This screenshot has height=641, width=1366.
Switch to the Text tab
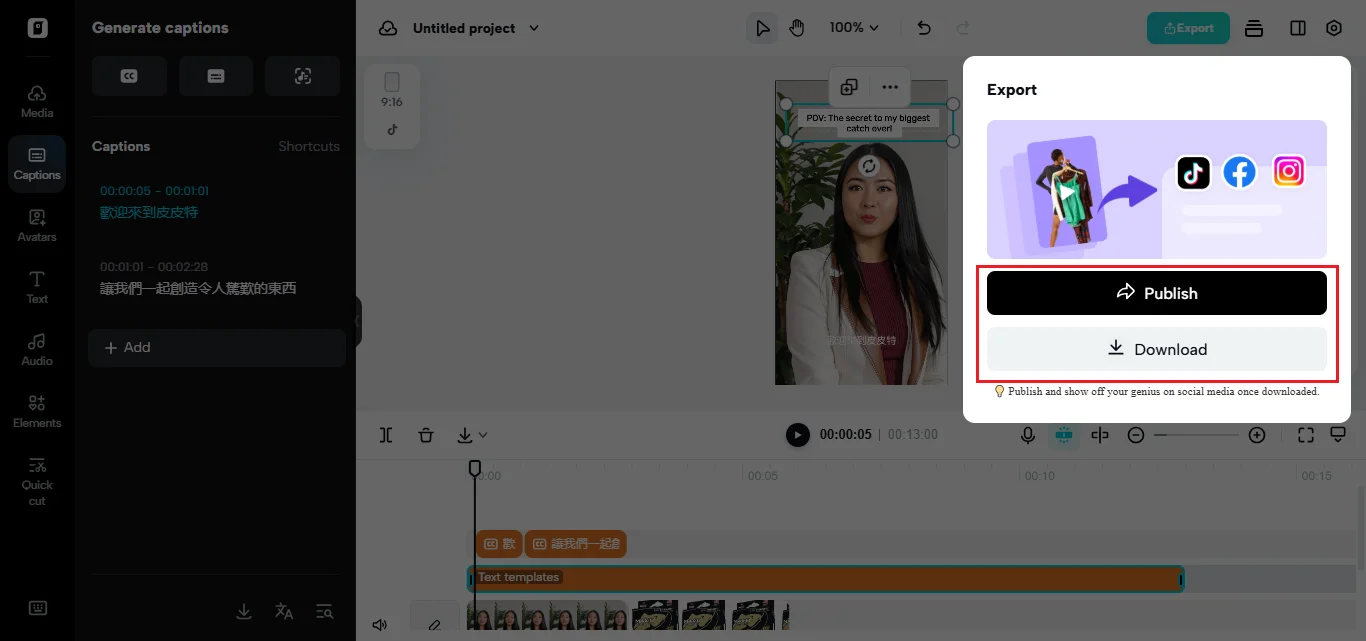37,287
